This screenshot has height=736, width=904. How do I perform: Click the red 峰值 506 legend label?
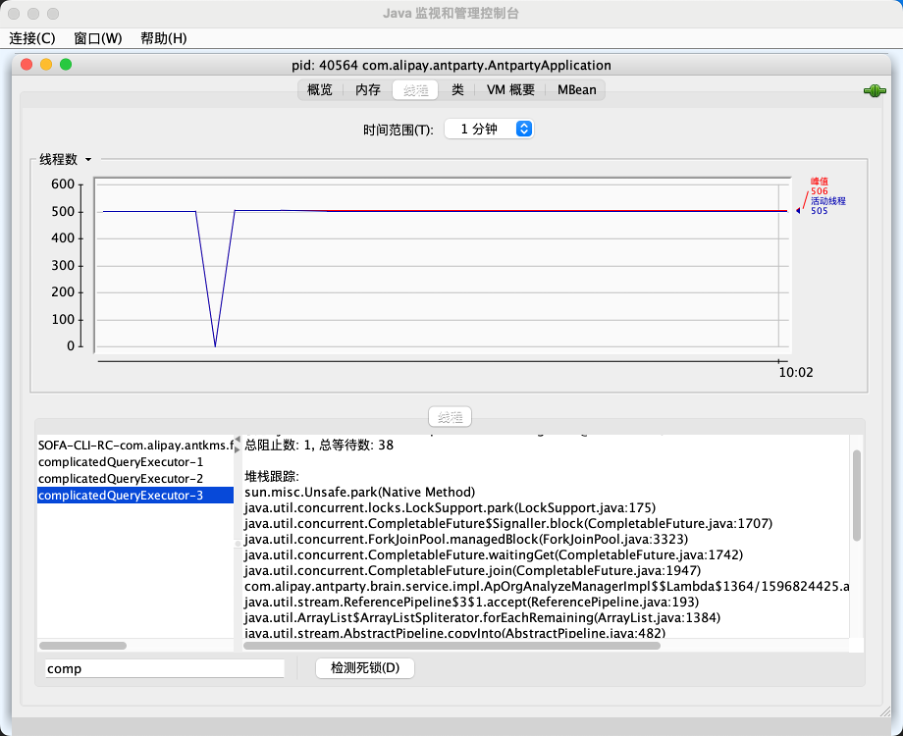point(819,186)
